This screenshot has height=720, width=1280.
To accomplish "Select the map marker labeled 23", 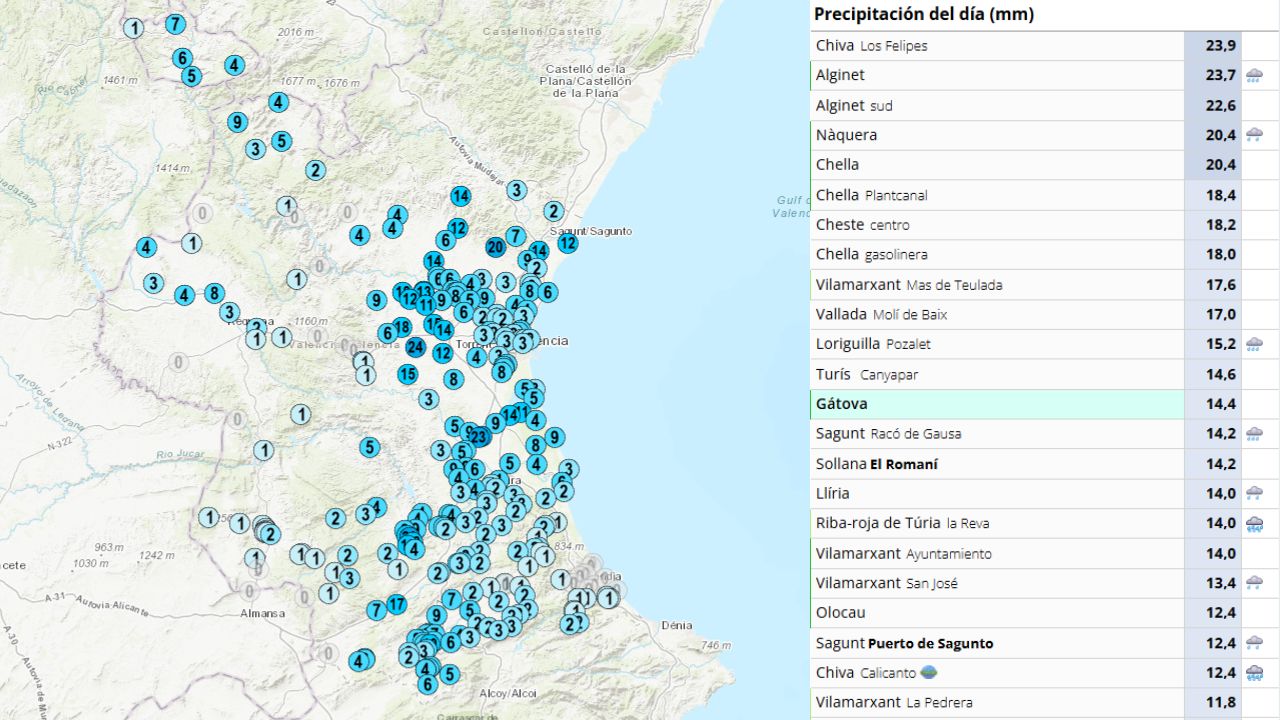I will [x=479, y=436].
